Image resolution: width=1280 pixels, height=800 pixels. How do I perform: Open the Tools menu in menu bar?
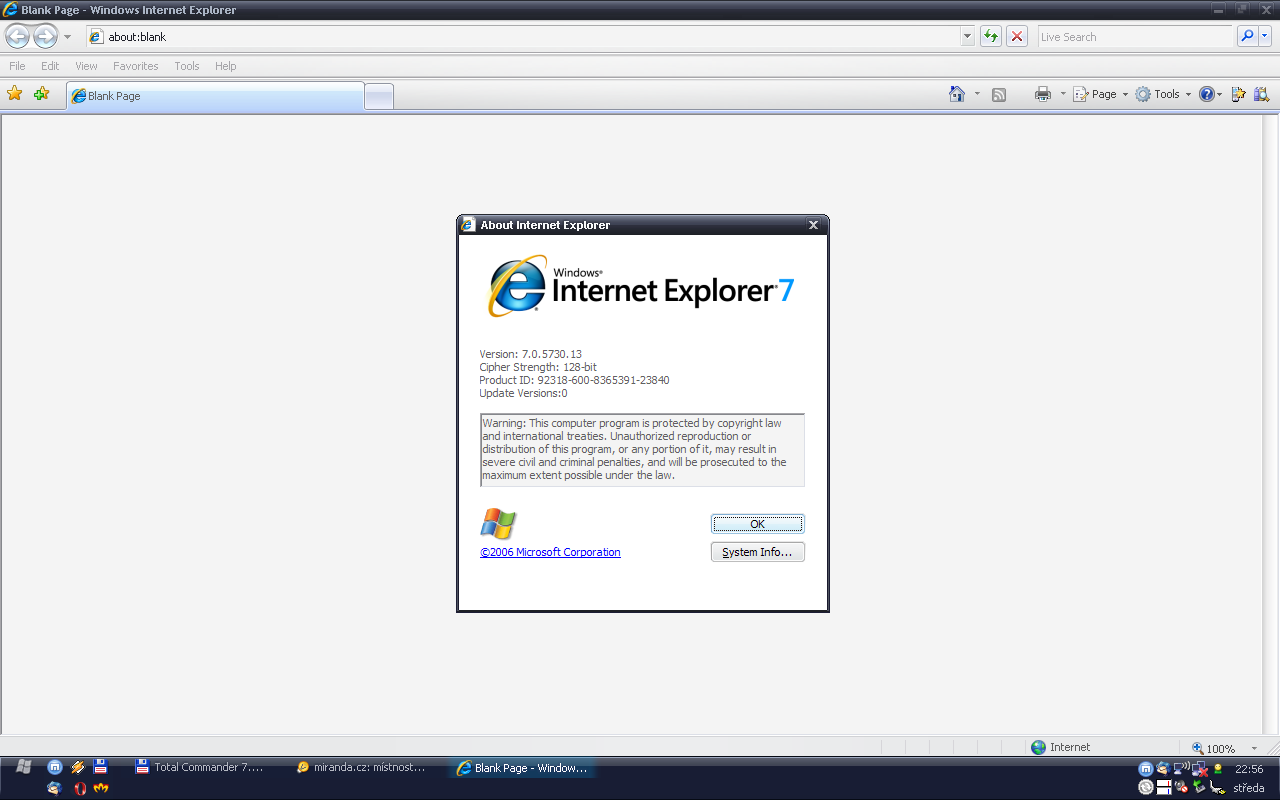[187, 66]
